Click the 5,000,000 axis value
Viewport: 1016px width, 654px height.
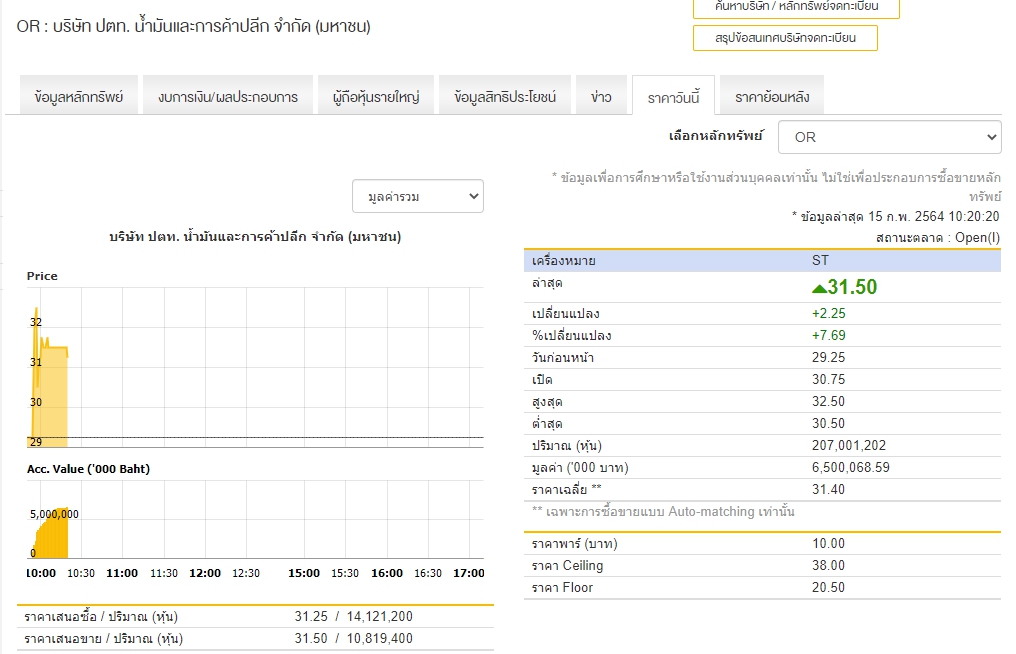pos(54,514)
